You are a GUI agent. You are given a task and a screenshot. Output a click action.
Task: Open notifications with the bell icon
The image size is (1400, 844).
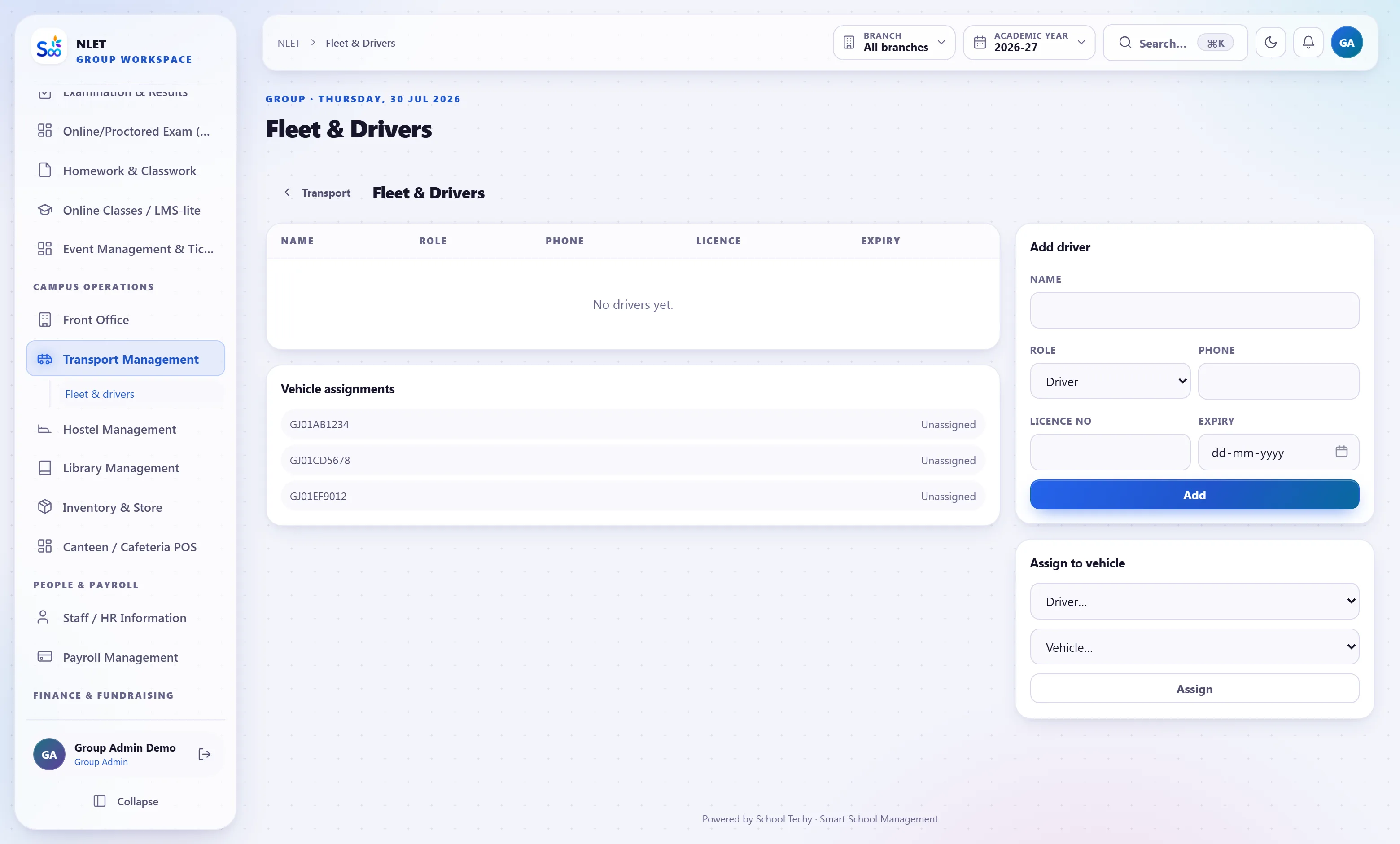1308,43
